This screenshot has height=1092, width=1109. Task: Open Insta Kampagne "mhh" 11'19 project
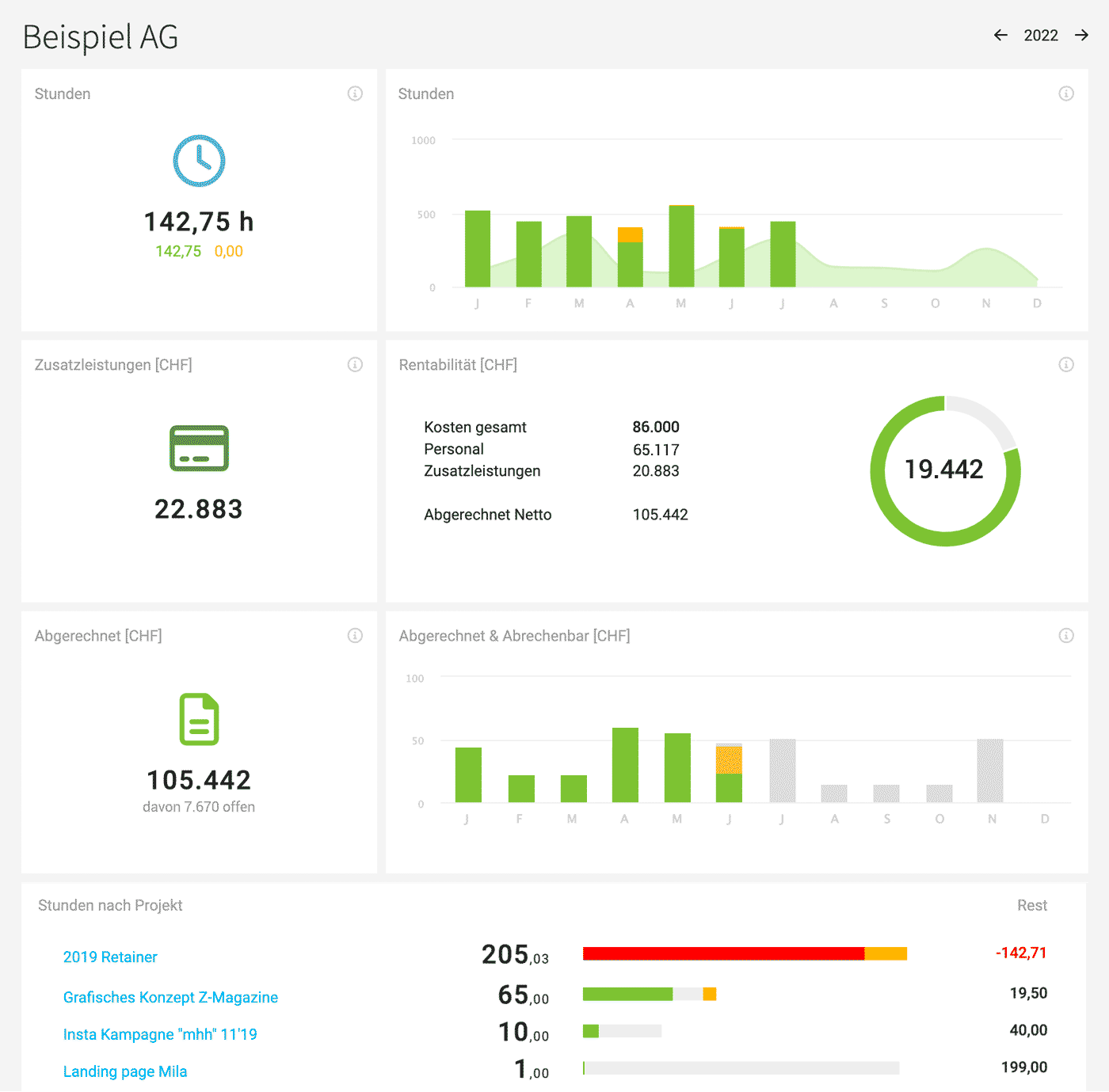(x=160, y=1034)
